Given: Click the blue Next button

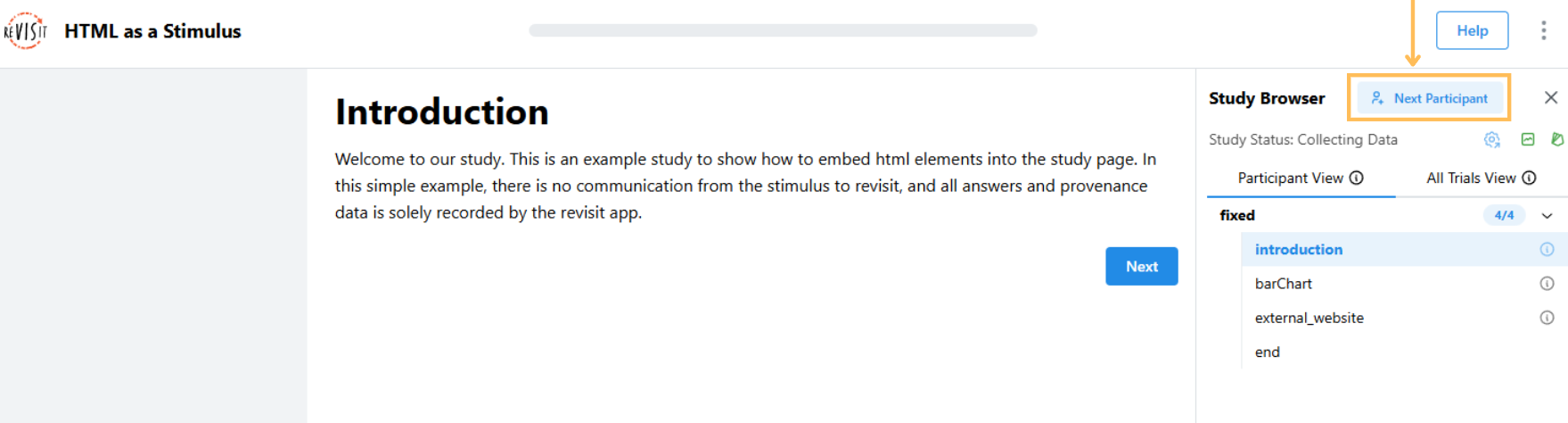Looking at the screenshot, I should tap(1141, 266).
